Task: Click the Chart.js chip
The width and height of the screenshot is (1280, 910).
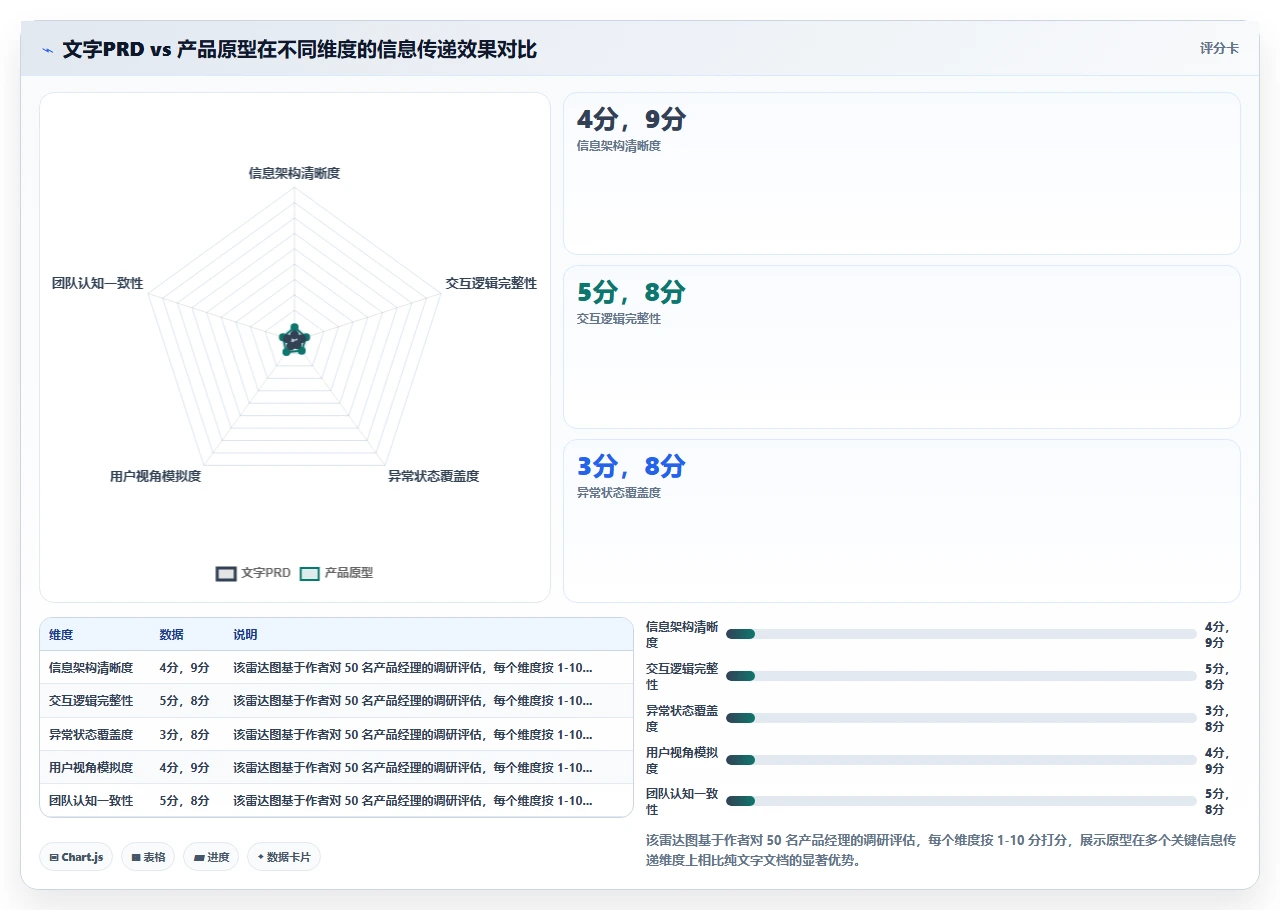Action: [76, 857]
